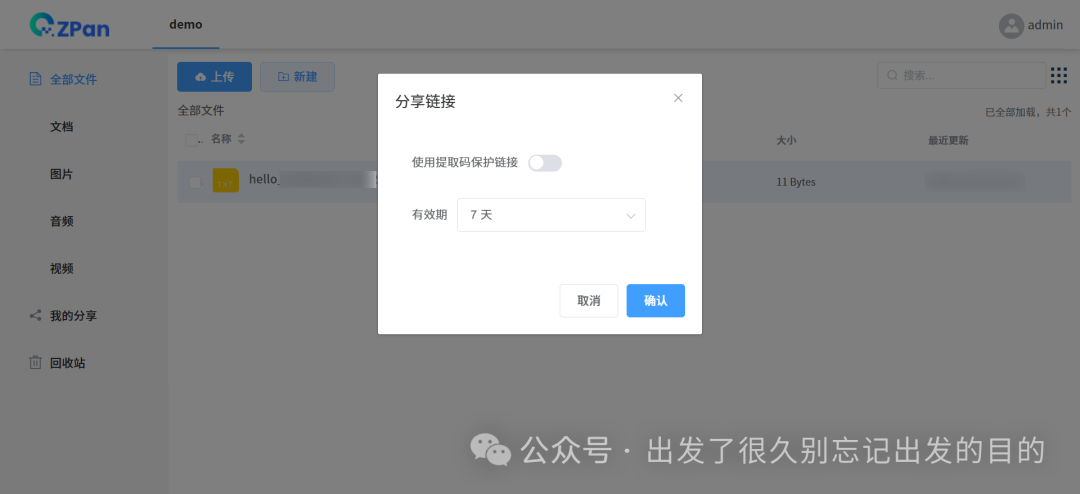
Task: Click the 新建 new folder button
Action: point(298,76)
